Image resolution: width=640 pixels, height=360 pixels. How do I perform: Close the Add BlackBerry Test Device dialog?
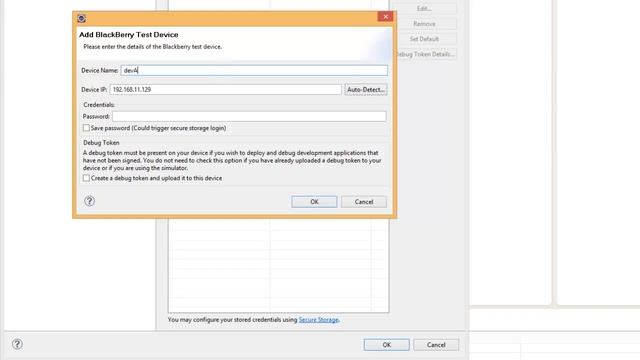385,17
